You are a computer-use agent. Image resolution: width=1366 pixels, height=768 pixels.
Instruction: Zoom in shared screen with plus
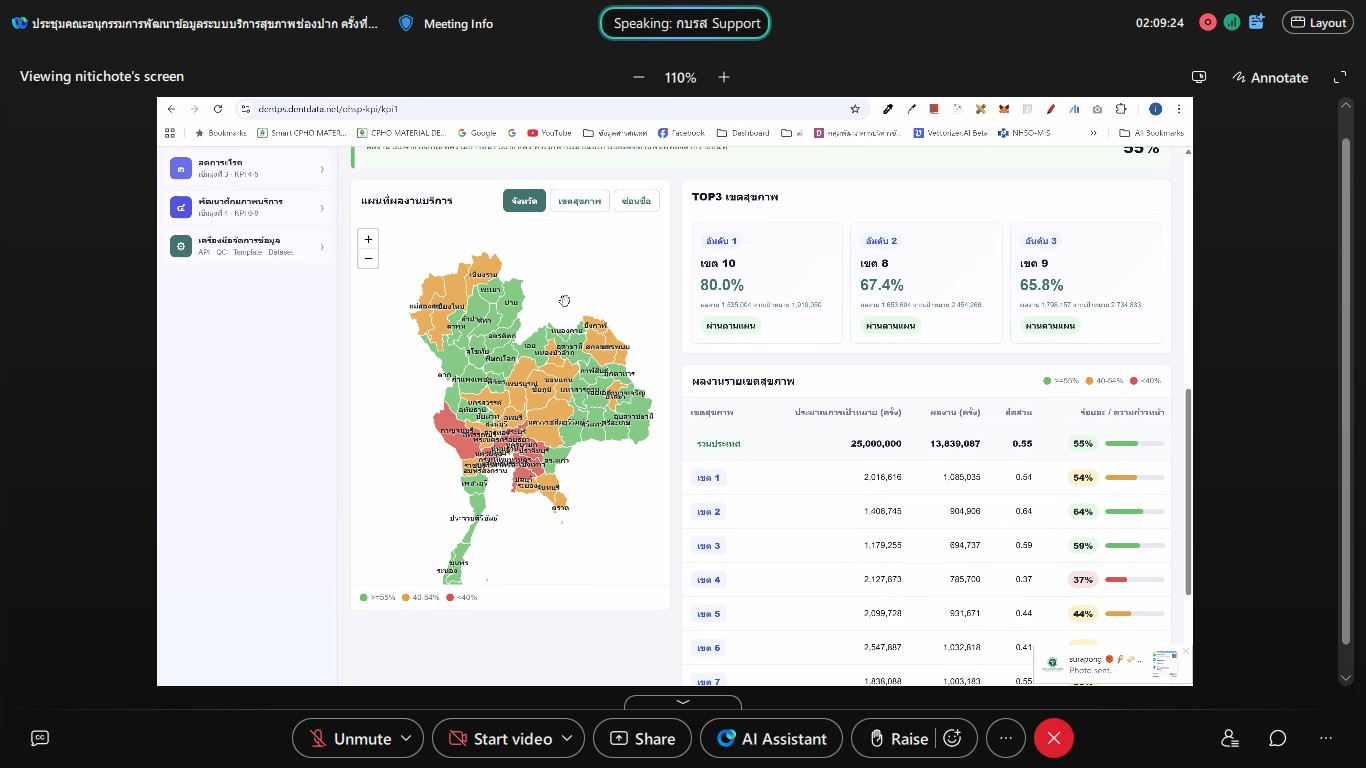pos(724,77)
